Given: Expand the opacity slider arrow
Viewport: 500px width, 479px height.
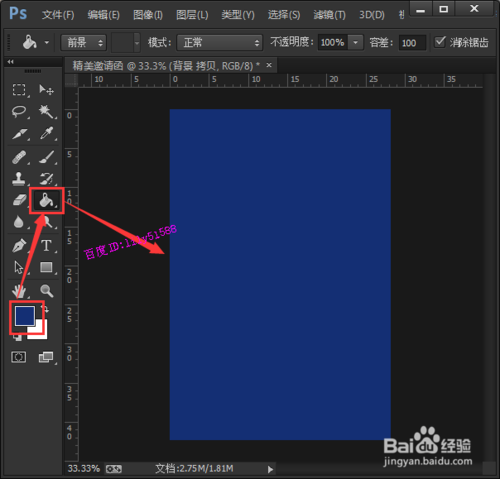Looking at the screenshot, I should 356,43.
